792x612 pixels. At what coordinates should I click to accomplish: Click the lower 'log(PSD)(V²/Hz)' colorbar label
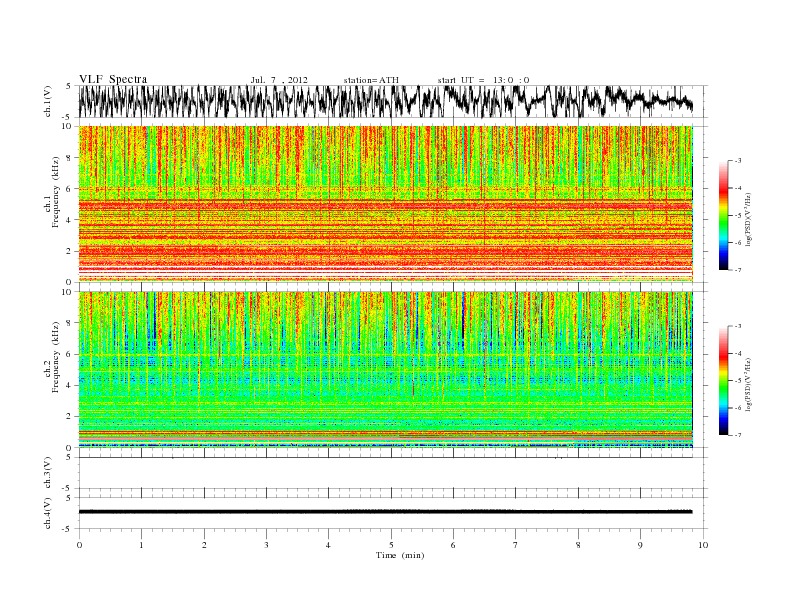pyautogui.click(x=749, y=384)
